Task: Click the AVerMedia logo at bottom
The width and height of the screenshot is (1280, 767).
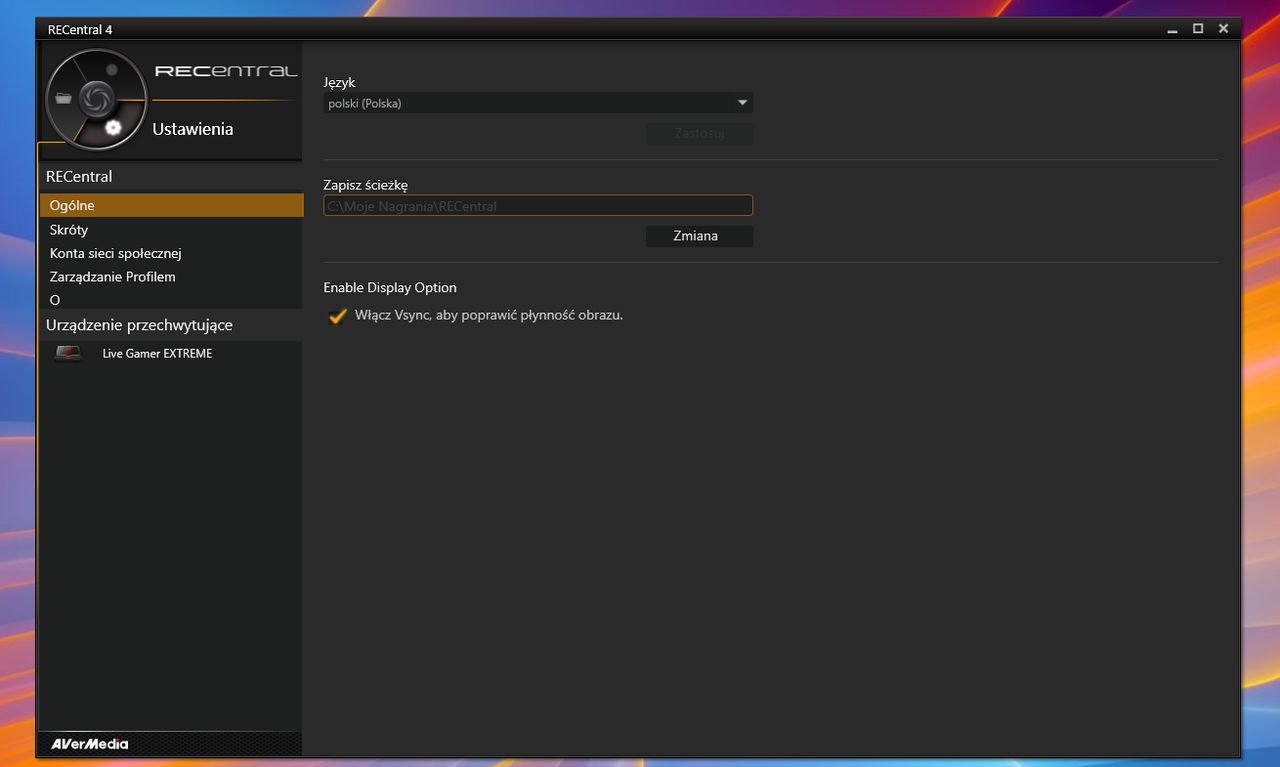Action: [90, 744]
